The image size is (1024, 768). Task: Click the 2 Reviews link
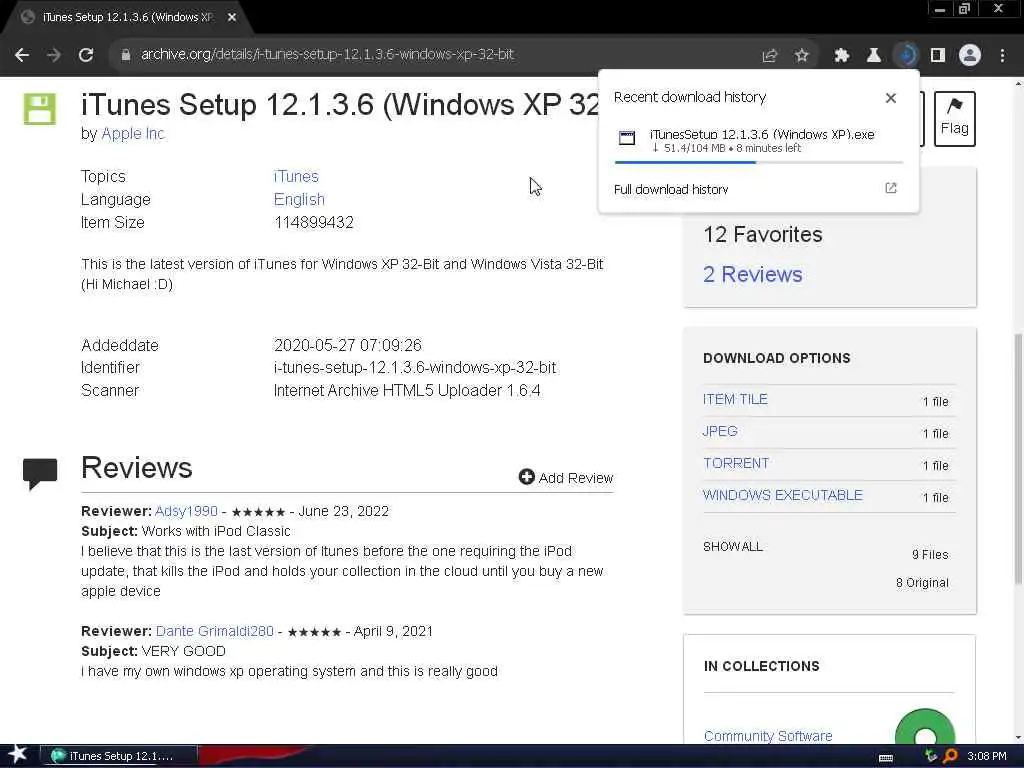pyautogui.click(x=752, y=274)
